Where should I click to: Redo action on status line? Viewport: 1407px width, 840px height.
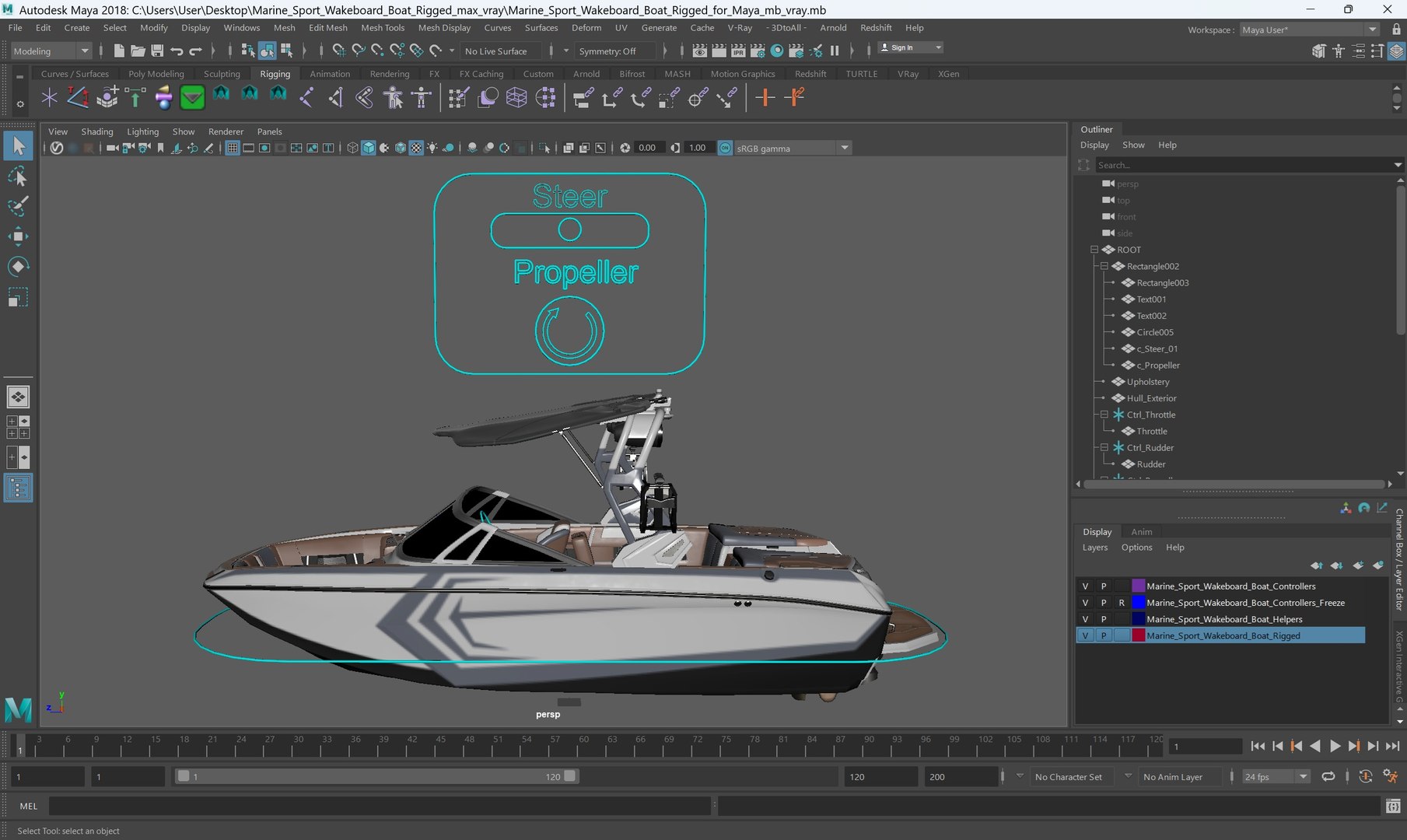pos(196,51)
